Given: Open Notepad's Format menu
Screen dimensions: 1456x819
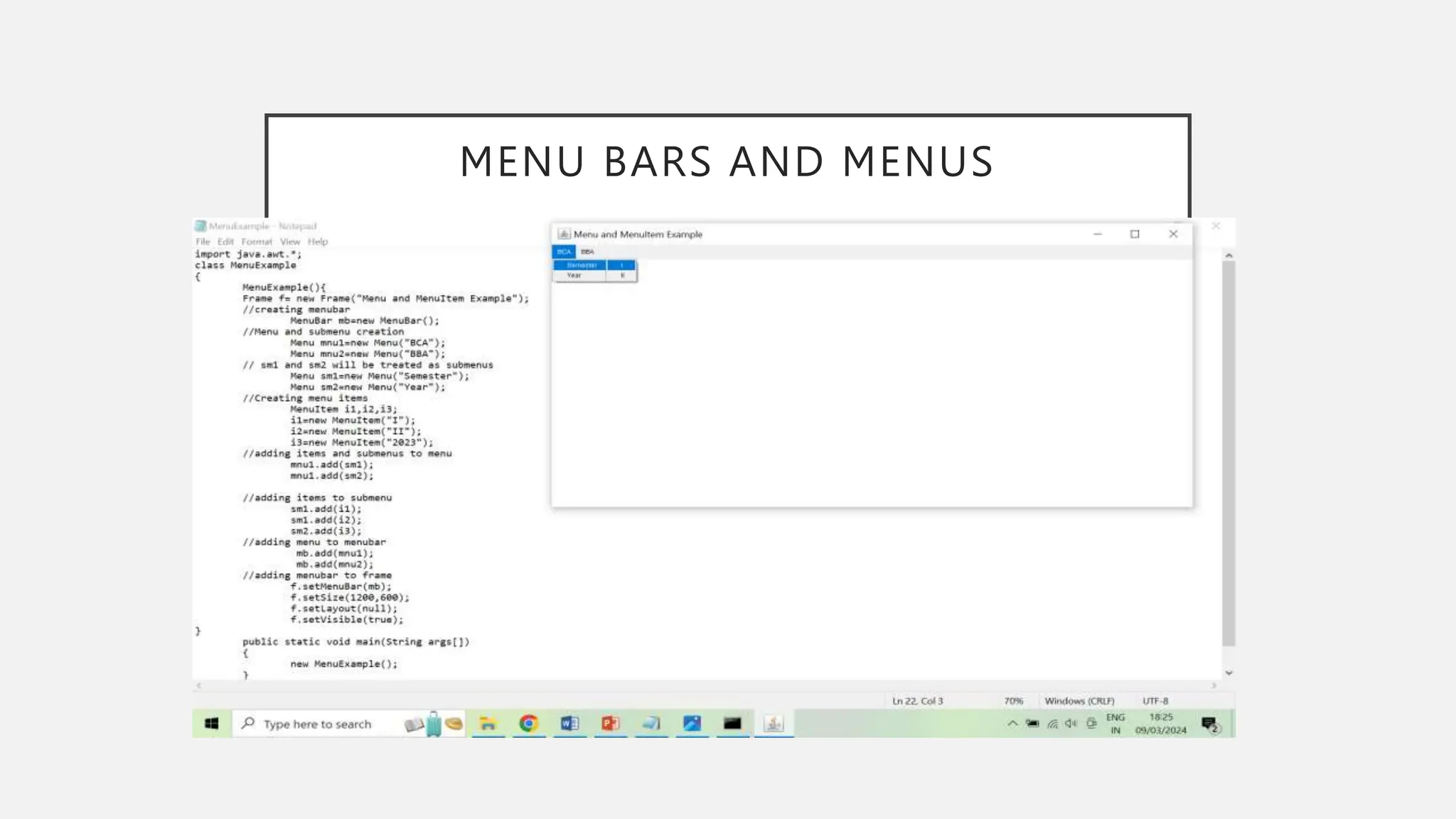Looking at the screenshot, I should (x=257, y=242).
